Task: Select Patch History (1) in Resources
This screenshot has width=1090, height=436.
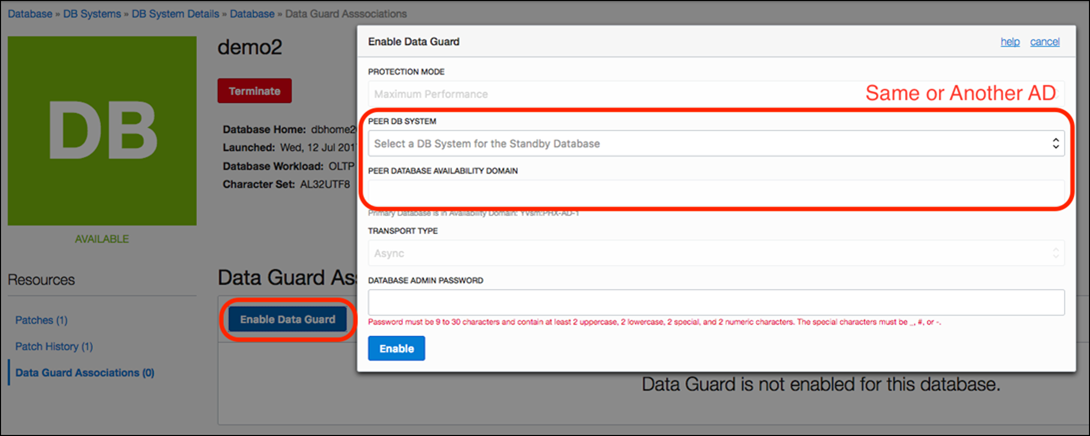Action: tap(54, 346)
